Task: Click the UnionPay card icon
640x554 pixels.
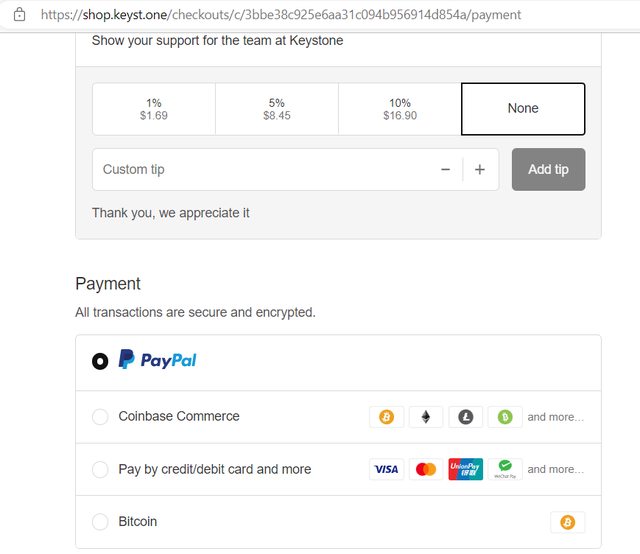Action: (x=465, y=469)
